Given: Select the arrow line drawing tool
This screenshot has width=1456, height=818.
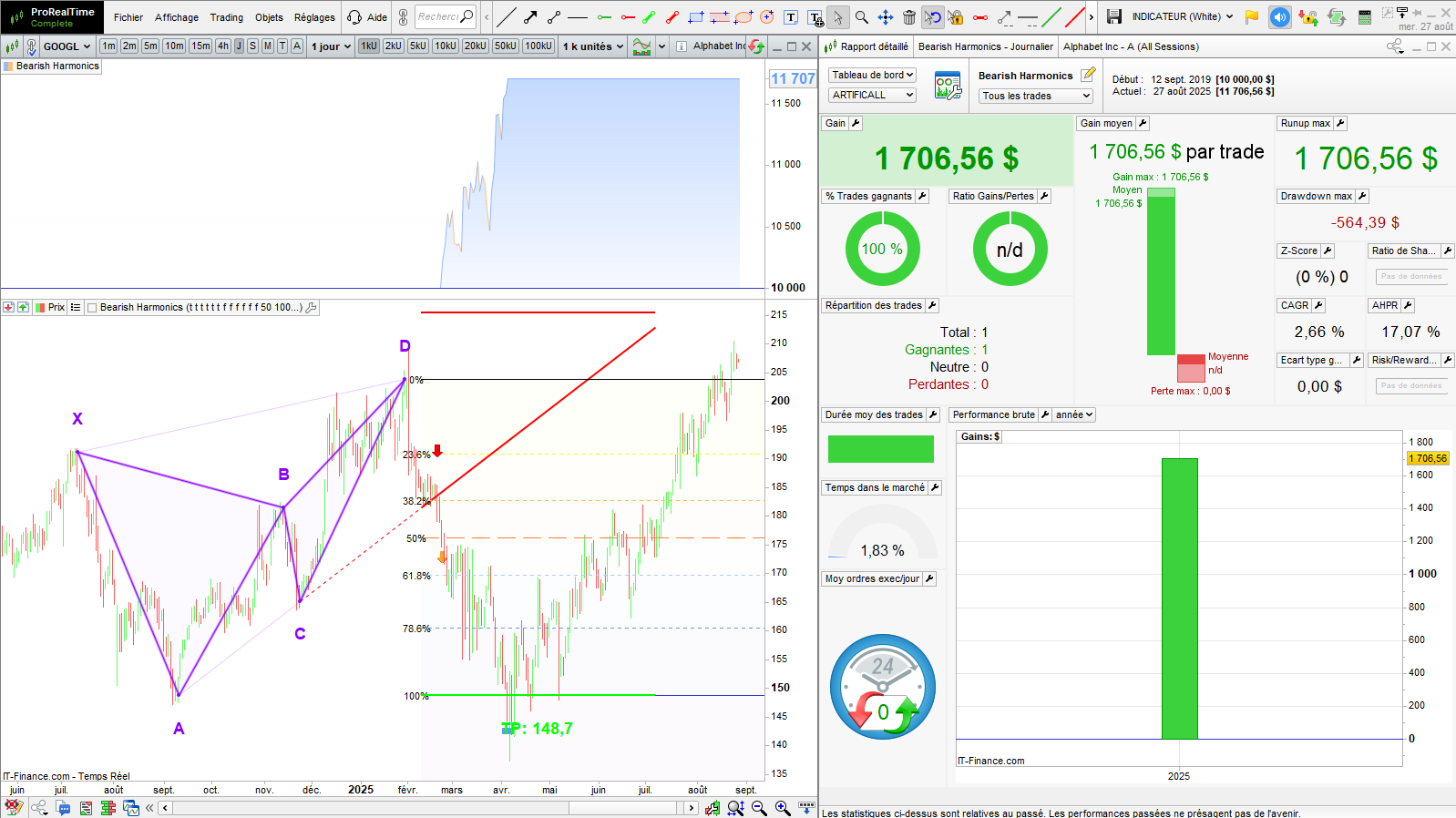Looking at the screenshot, I should click(530, 17).
